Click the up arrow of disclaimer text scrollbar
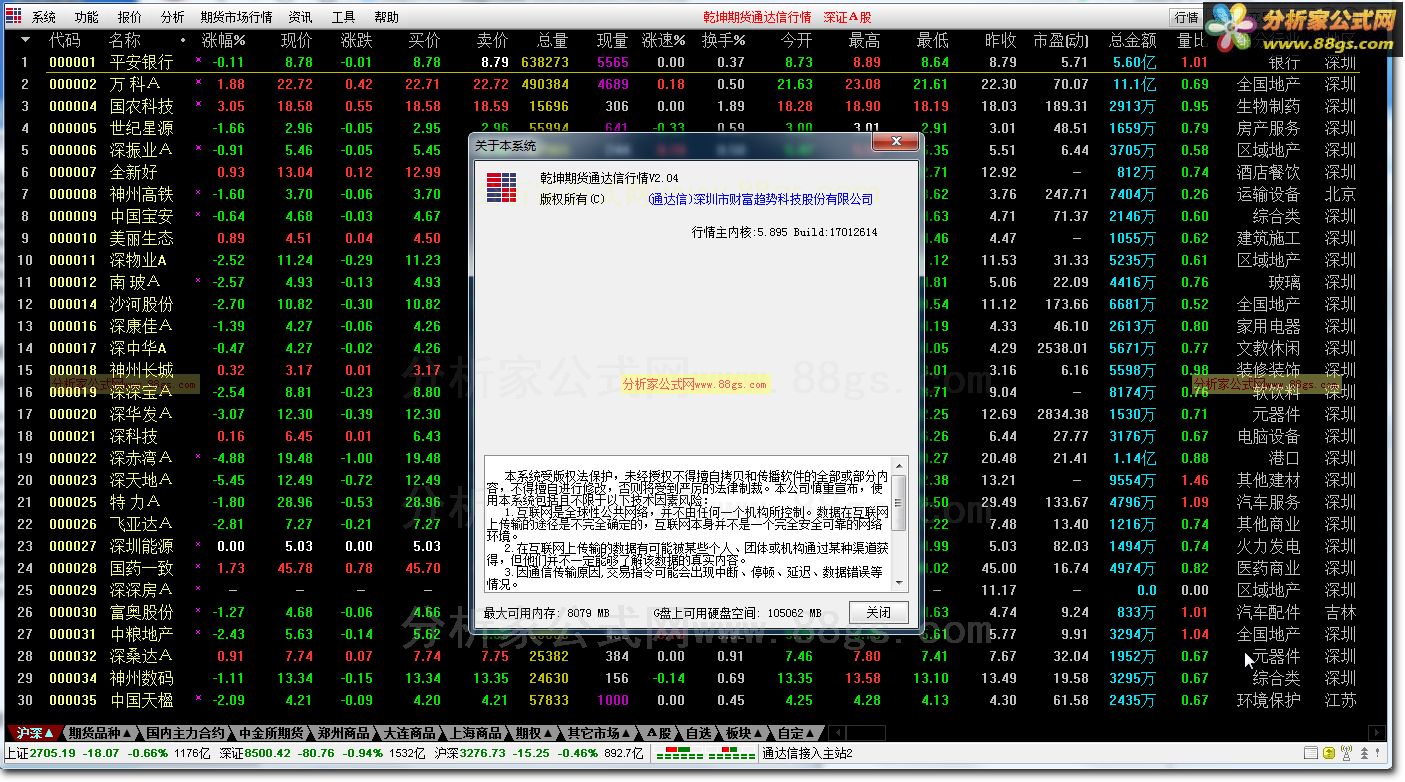Image resolution: width=1405 pixels, height=782 pixels. tap(898, 466)
